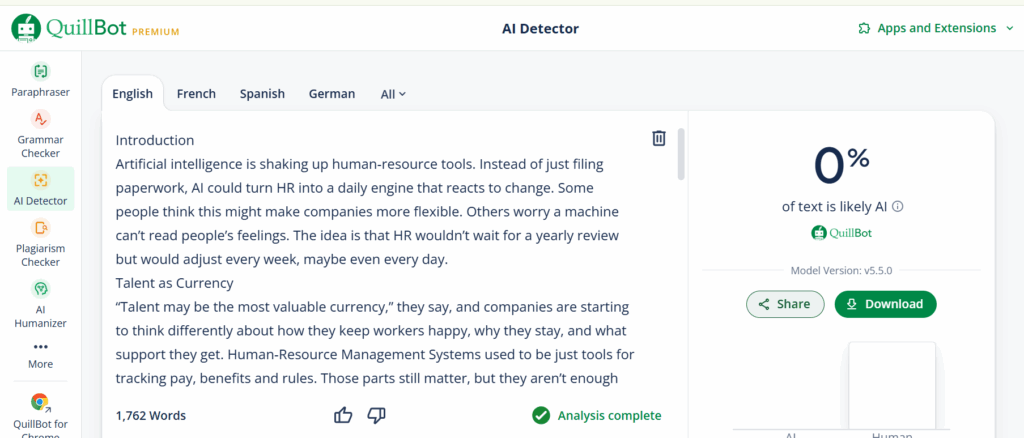This screenshot has height=438, width=1024.
Task: Delete the text with the trash icon
Action: click(659, 138)
